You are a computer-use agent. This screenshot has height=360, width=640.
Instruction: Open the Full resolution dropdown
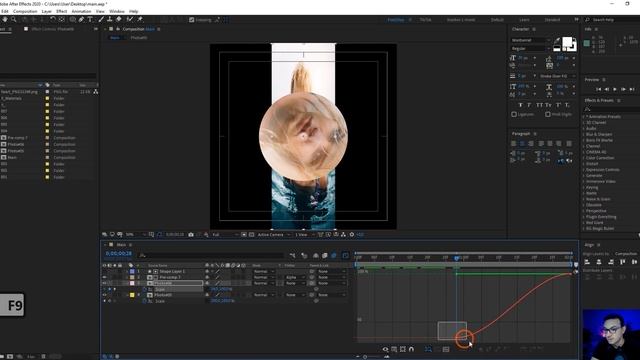(225, 235)
